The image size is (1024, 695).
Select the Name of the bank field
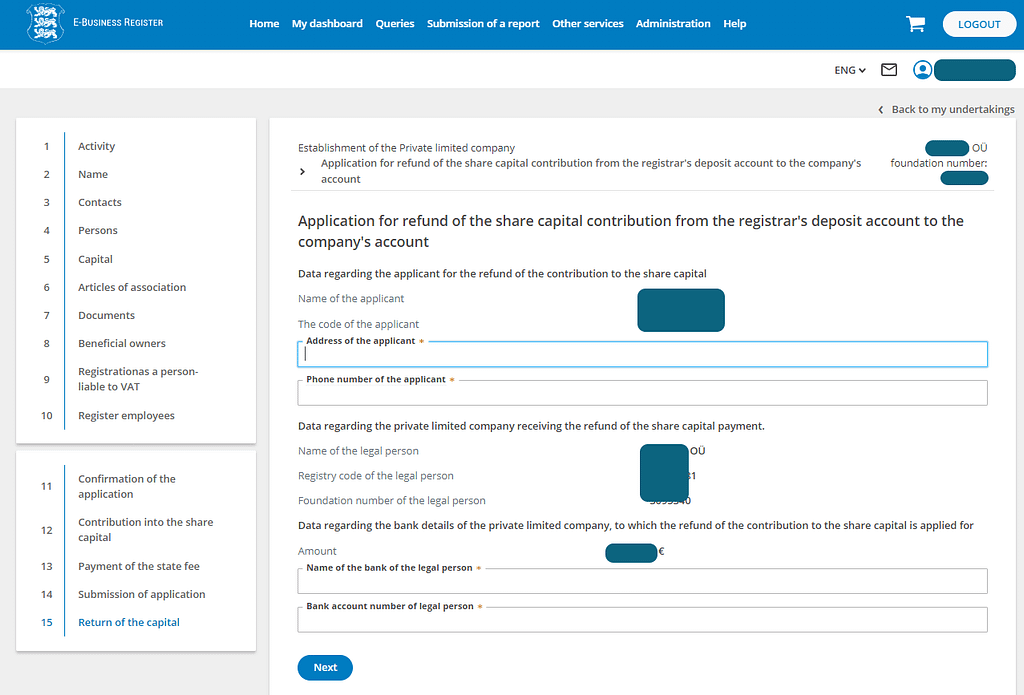[642, 582]
